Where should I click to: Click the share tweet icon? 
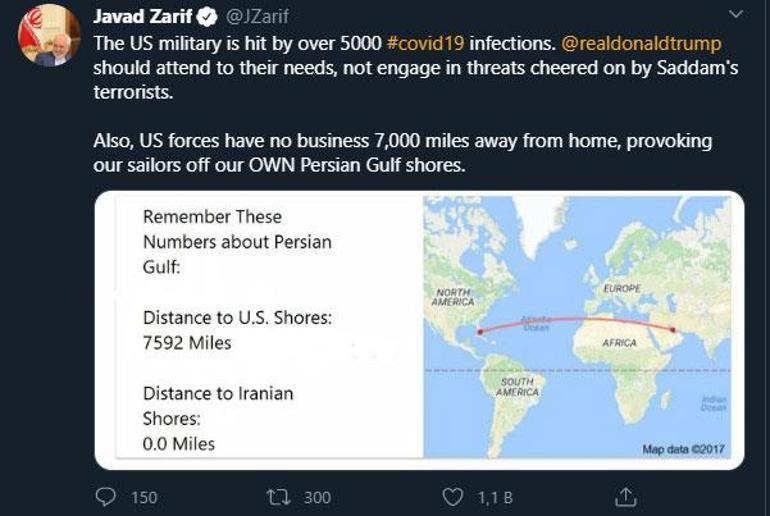[625, 496]
